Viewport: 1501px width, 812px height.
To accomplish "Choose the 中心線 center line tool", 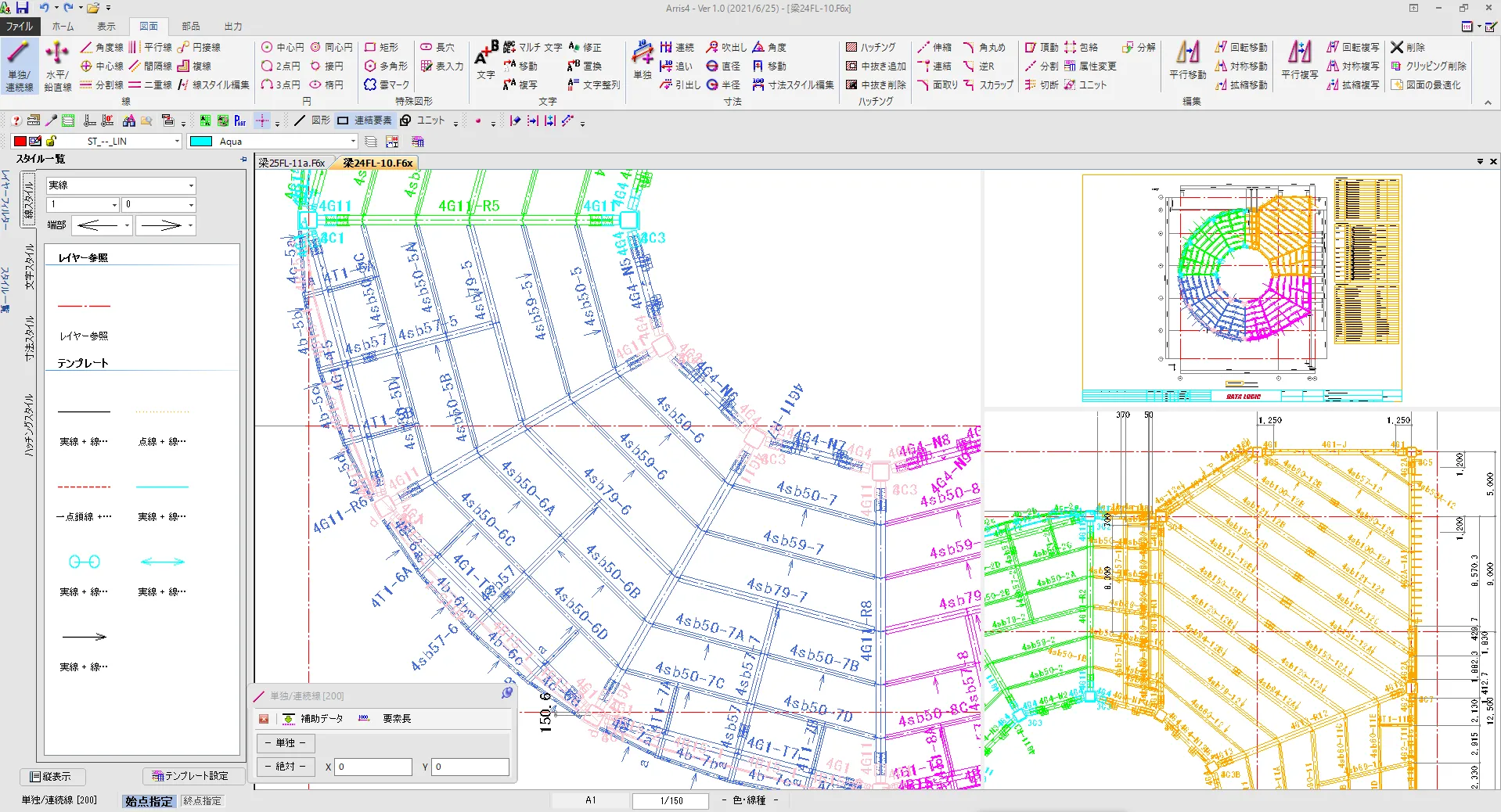I will (x=102, y=66).
